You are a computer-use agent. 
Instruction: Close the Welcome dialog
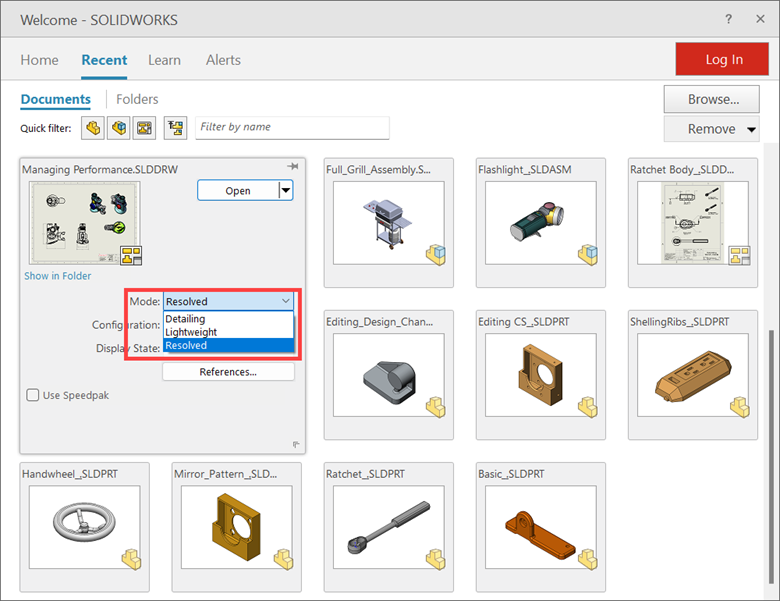click(760, 19)
